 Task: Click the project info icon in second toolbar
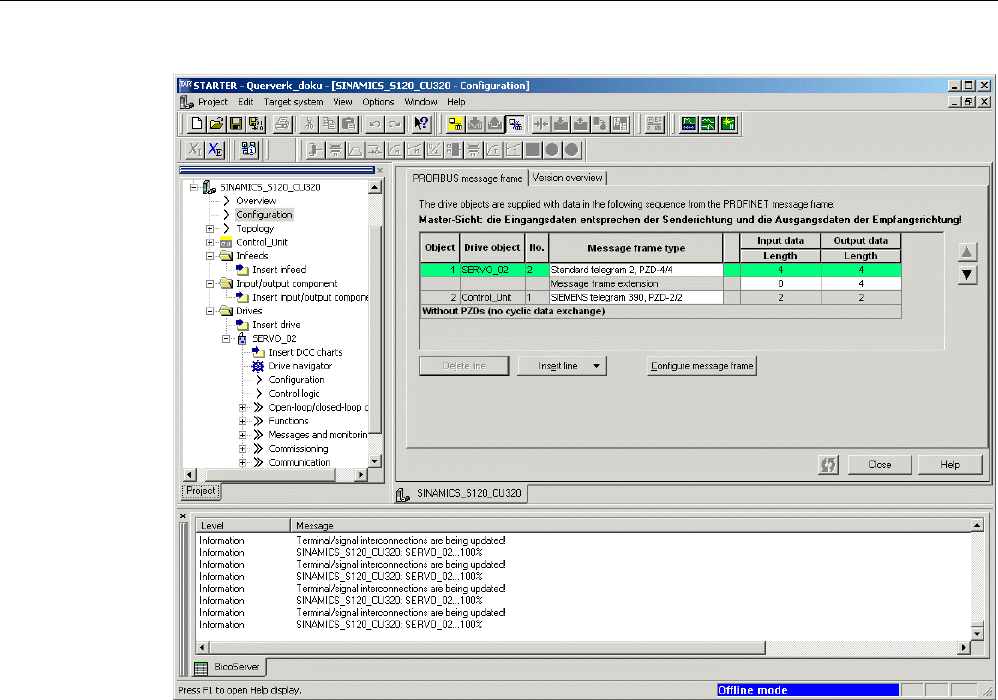pyautogui.click(x=249, y=150)
